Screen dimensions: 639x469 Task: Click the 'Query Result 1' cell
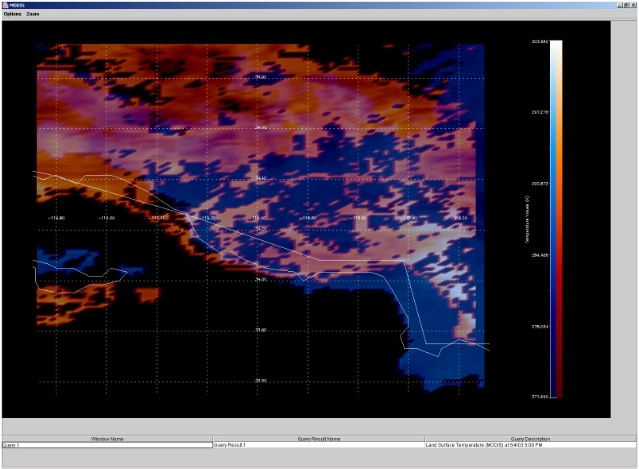(318, 445)
